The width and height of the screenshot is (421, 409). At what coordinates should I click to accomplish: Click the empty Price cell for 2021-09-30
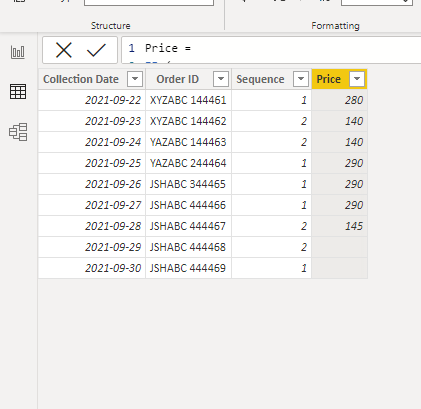(x=339, y=268)
